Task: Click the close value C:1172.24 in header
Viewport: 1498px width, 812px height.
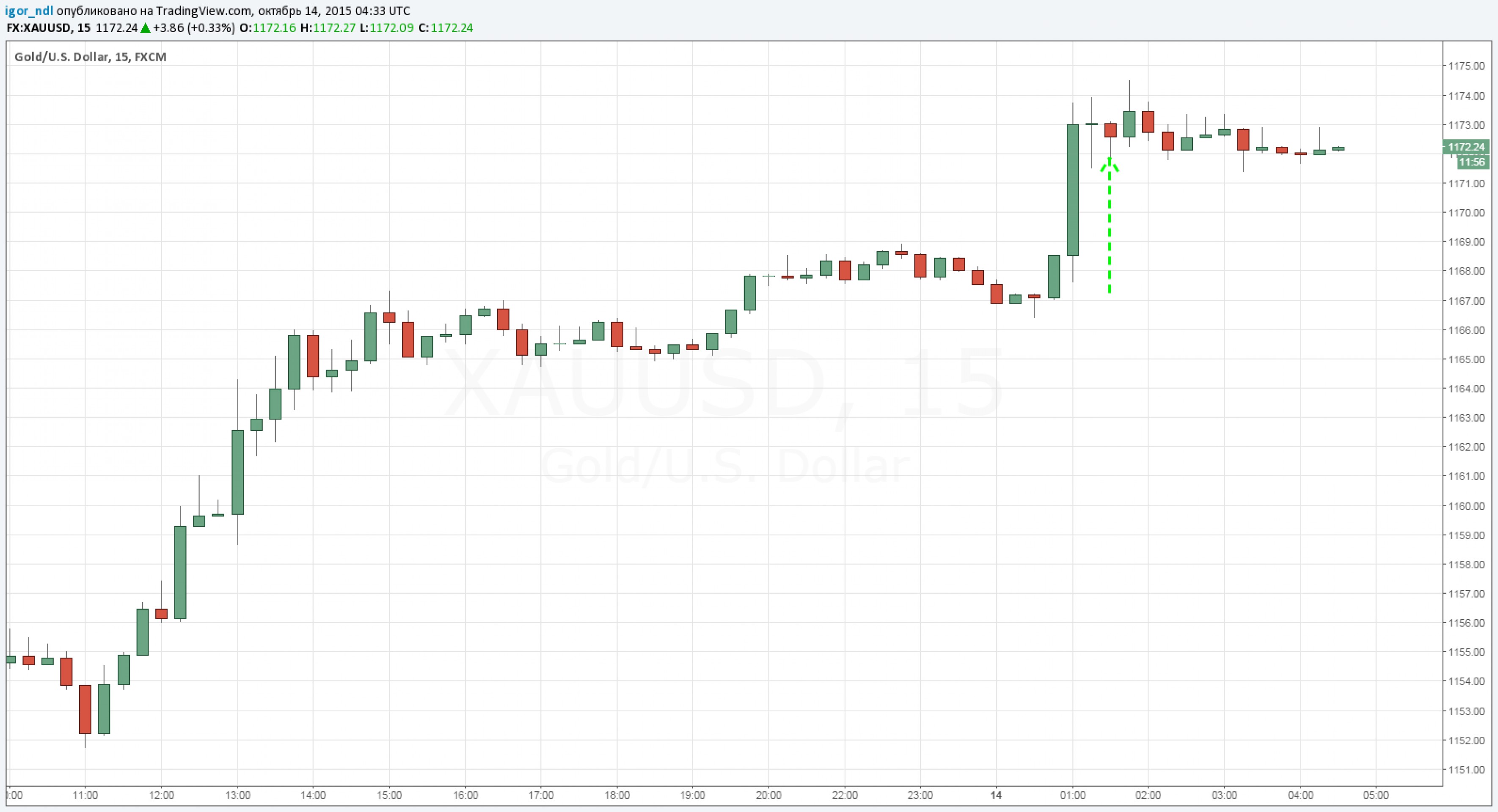Action: tap(446, 28)
